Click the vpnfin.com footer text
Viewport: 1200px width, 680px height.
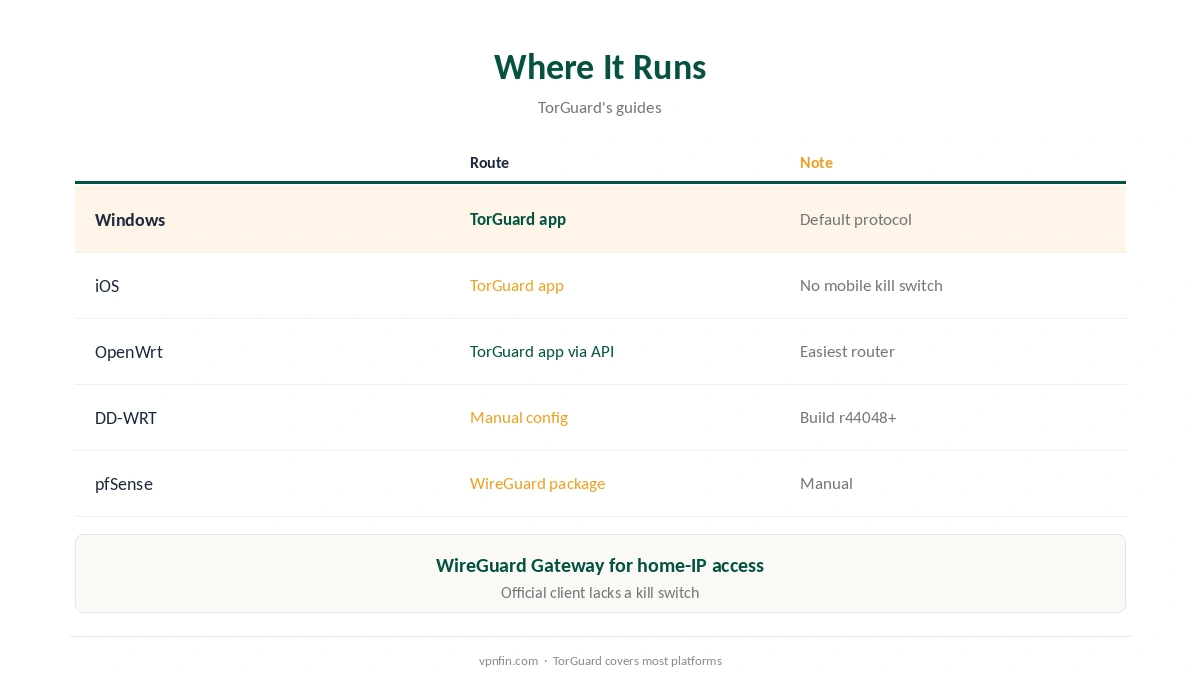click(508, 660)
